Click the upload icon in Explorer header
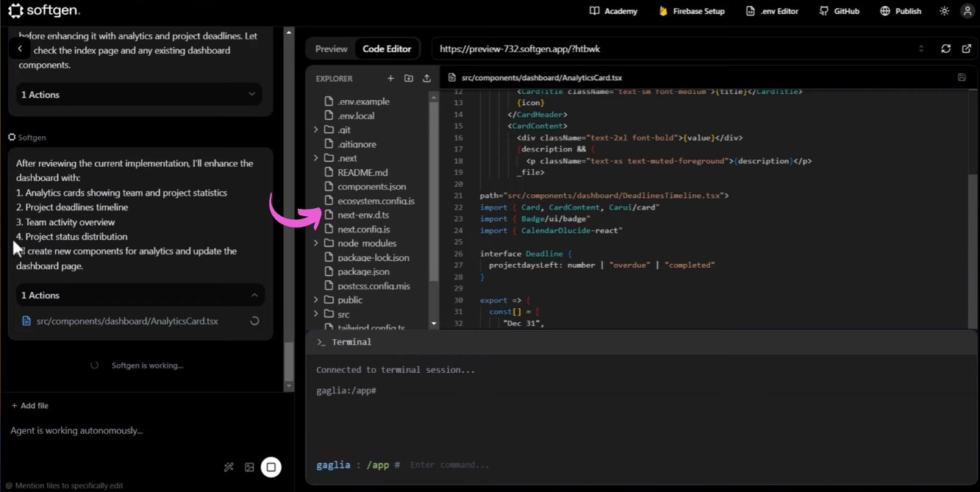Viewport: 980px width, 492px height. pos(427,78)
